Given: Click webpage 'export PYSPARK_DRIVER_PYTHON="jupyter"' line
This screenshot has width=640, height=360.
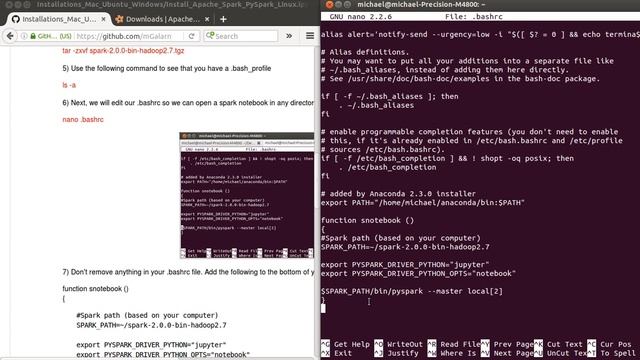Looking at the screenshot, I should pos(151,345).
